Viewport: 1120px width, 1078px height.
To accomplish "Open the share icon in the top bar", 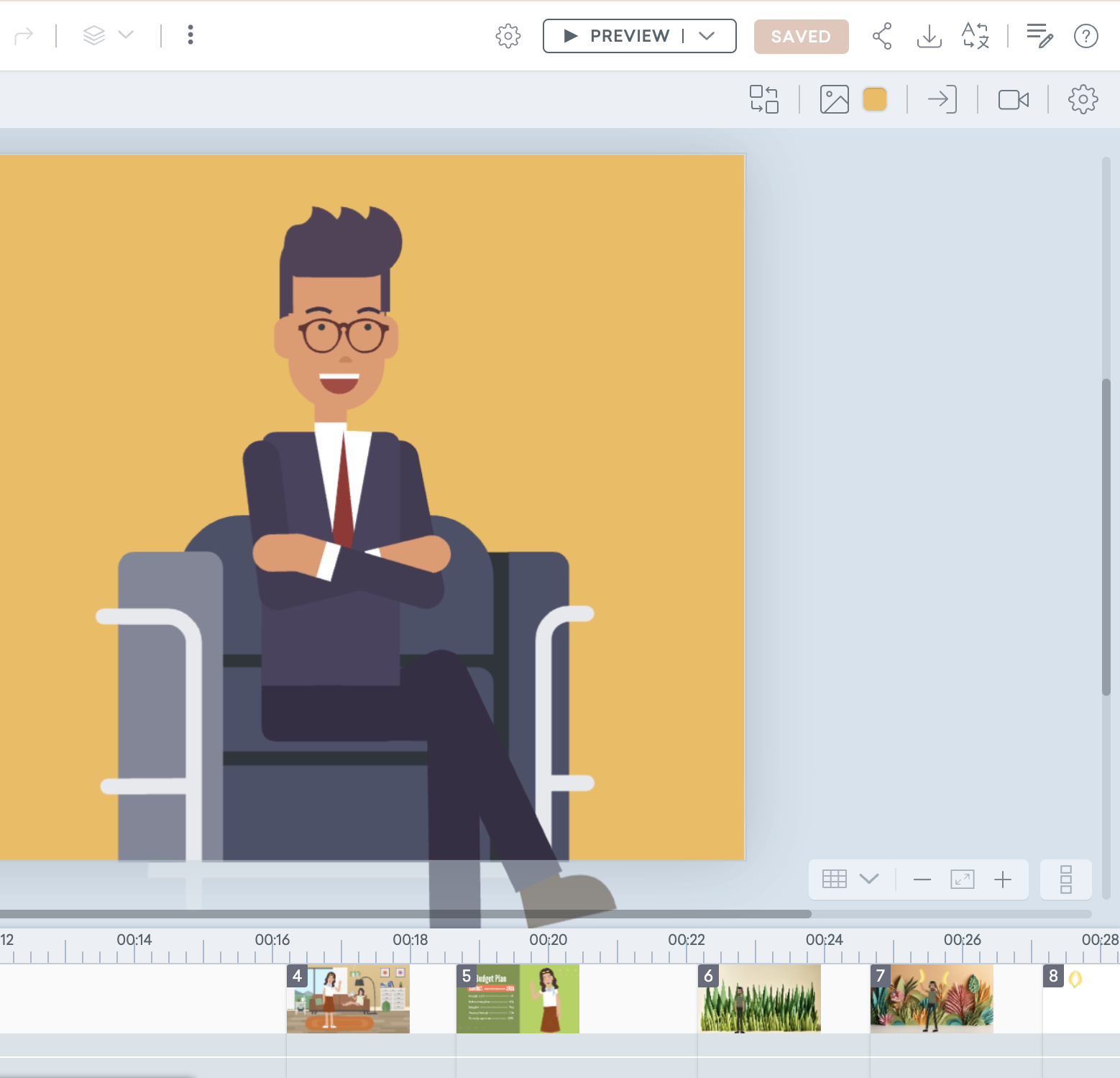I will (881, 36).
